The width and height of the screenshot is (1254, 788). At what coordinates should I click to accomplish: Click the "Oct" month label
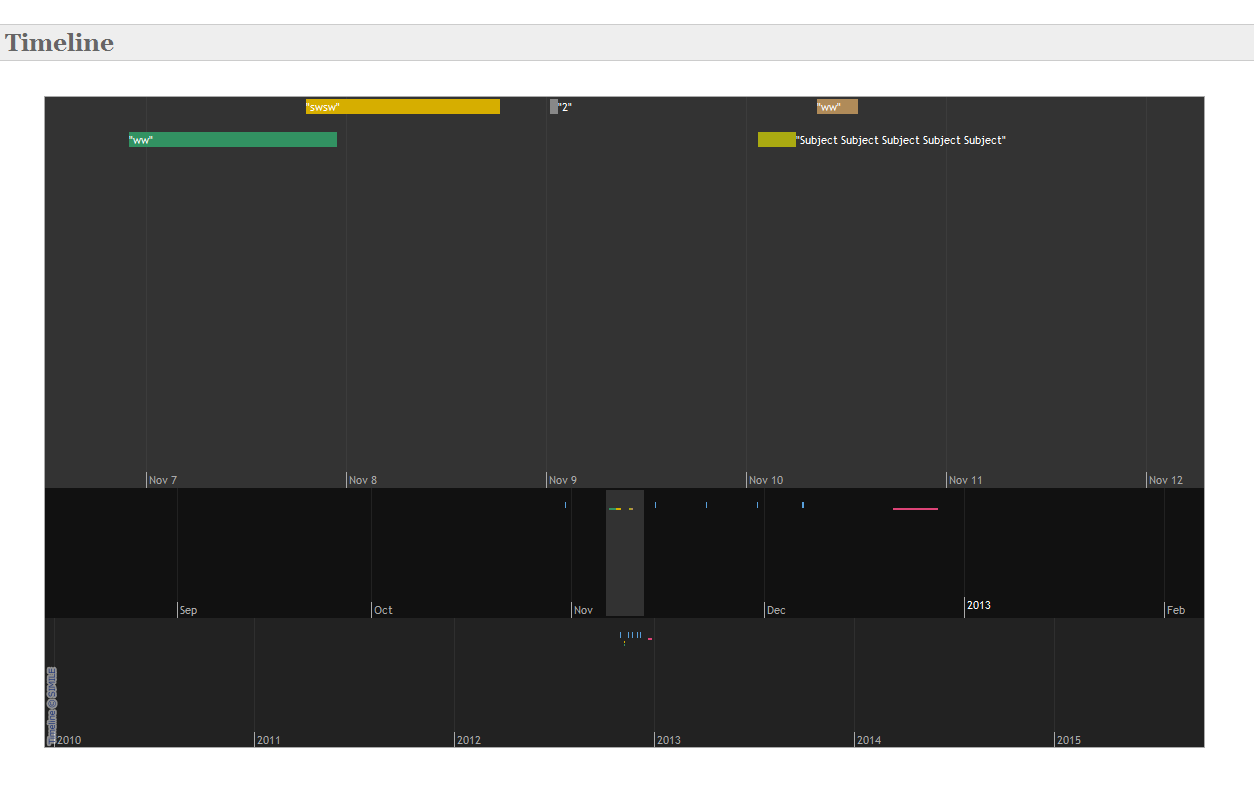pyautogui.click(x=383, y=611)
